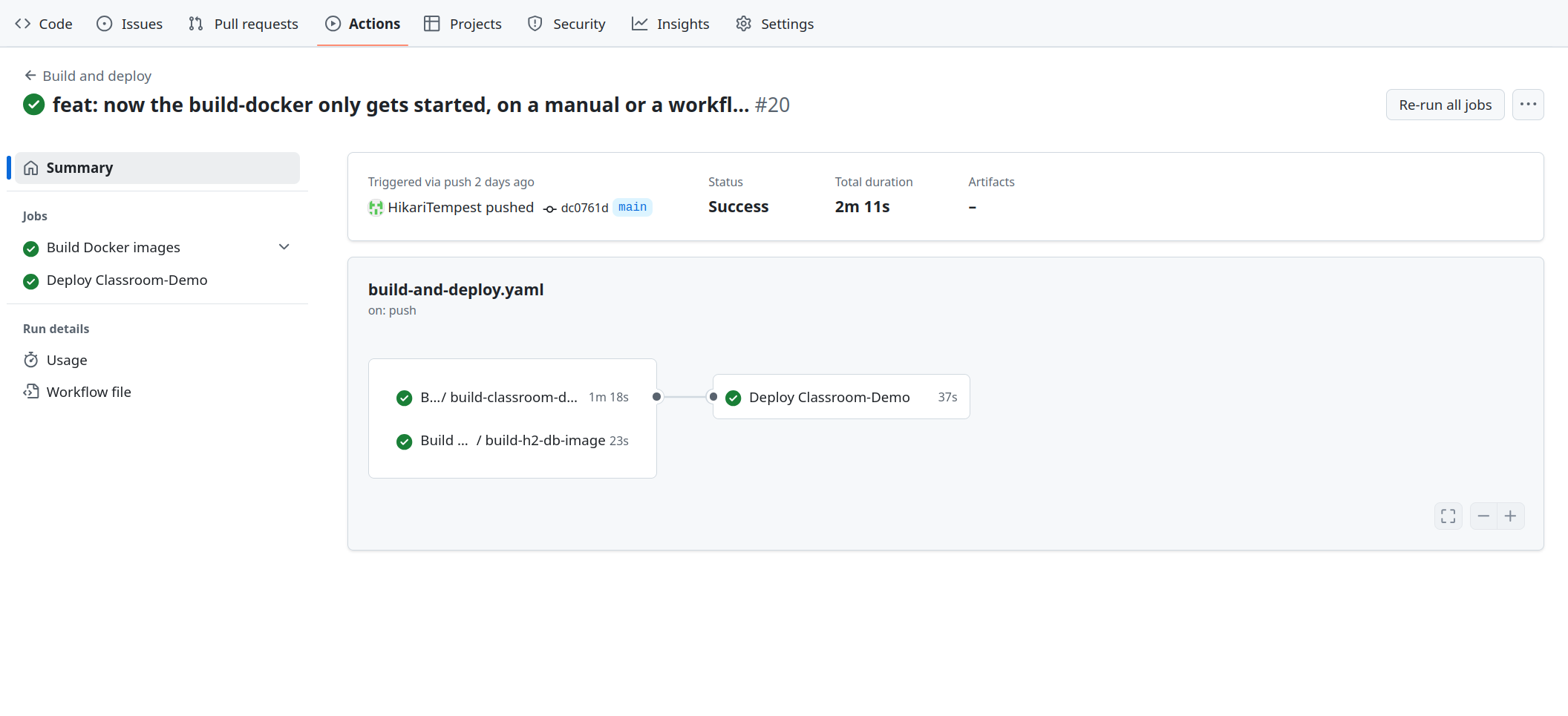1568x716 pixels.
Task: Go back to Build and deploy workflow
Action: click(x=88, y=76)
